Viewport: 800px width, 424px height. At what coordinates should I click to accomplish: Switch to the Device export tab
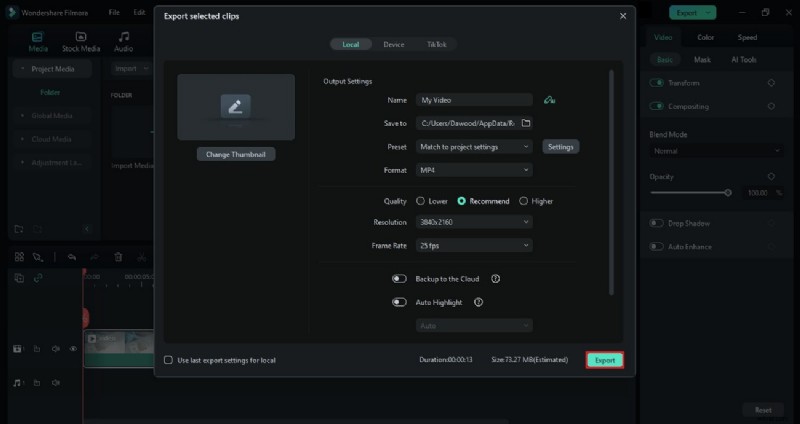(x=393, y=45)
